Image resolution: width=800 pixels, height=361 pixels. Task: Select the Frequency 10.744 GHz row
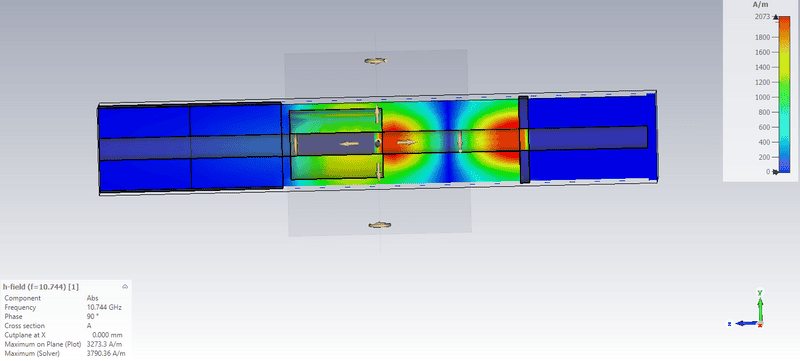pos(65,307)
